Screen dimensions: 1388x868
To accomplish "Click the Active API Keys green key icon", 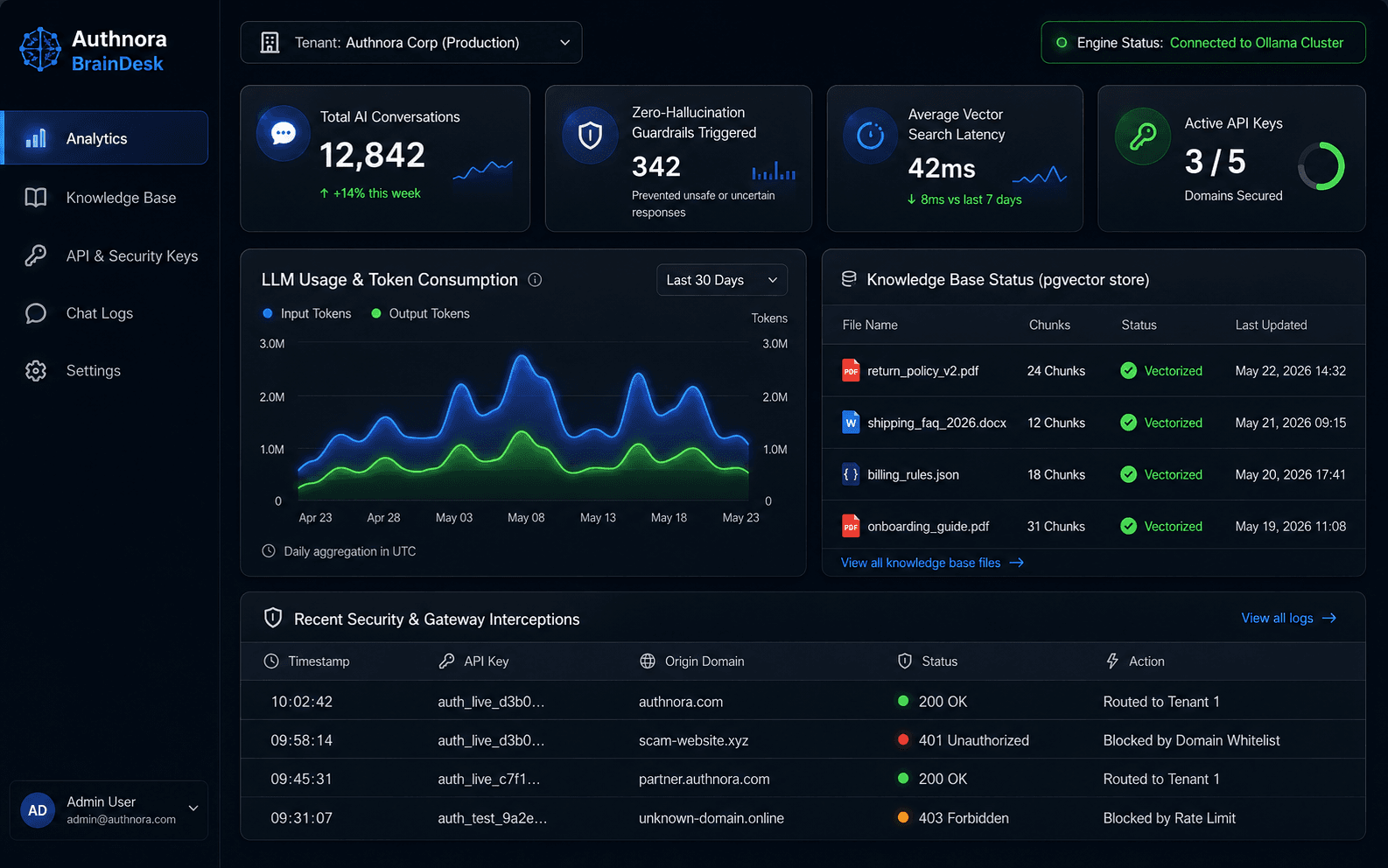I will coord(1143,136).
